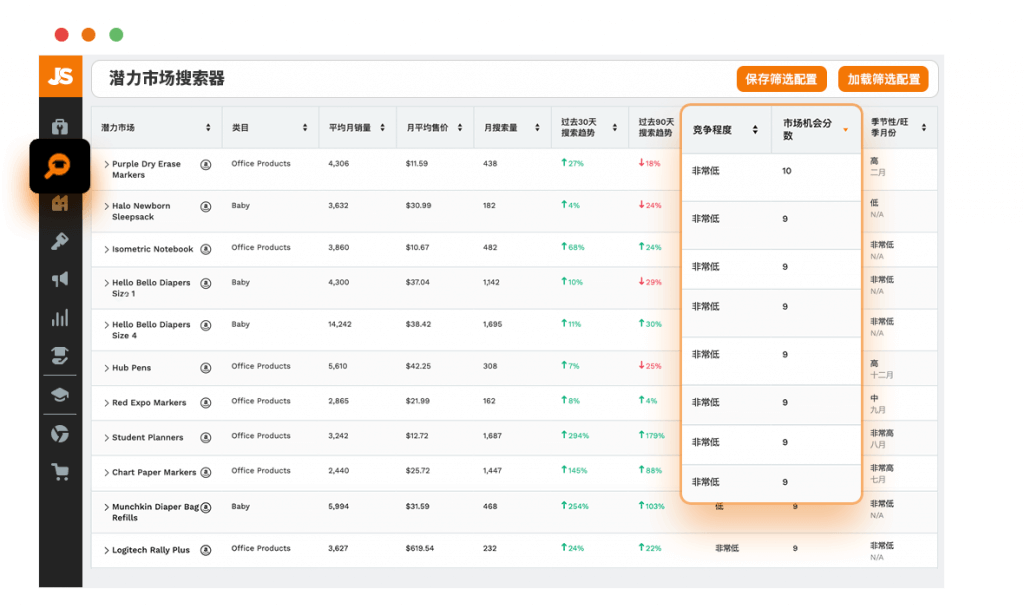
Task: Click the 过去90天搜索趋势 column header
Action: coord(656,127)
